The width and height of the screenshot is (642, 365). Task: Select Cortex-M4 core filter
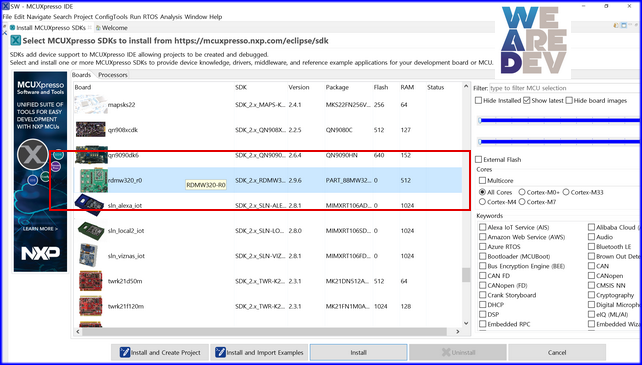pos(482,202)
